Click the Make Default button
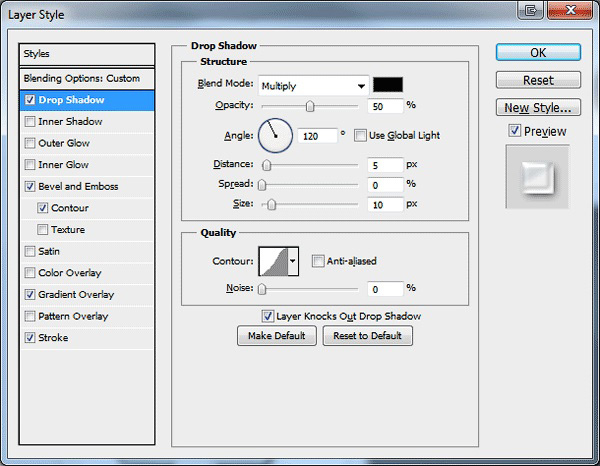Viewport: 600px width, 466px height. 277,336
